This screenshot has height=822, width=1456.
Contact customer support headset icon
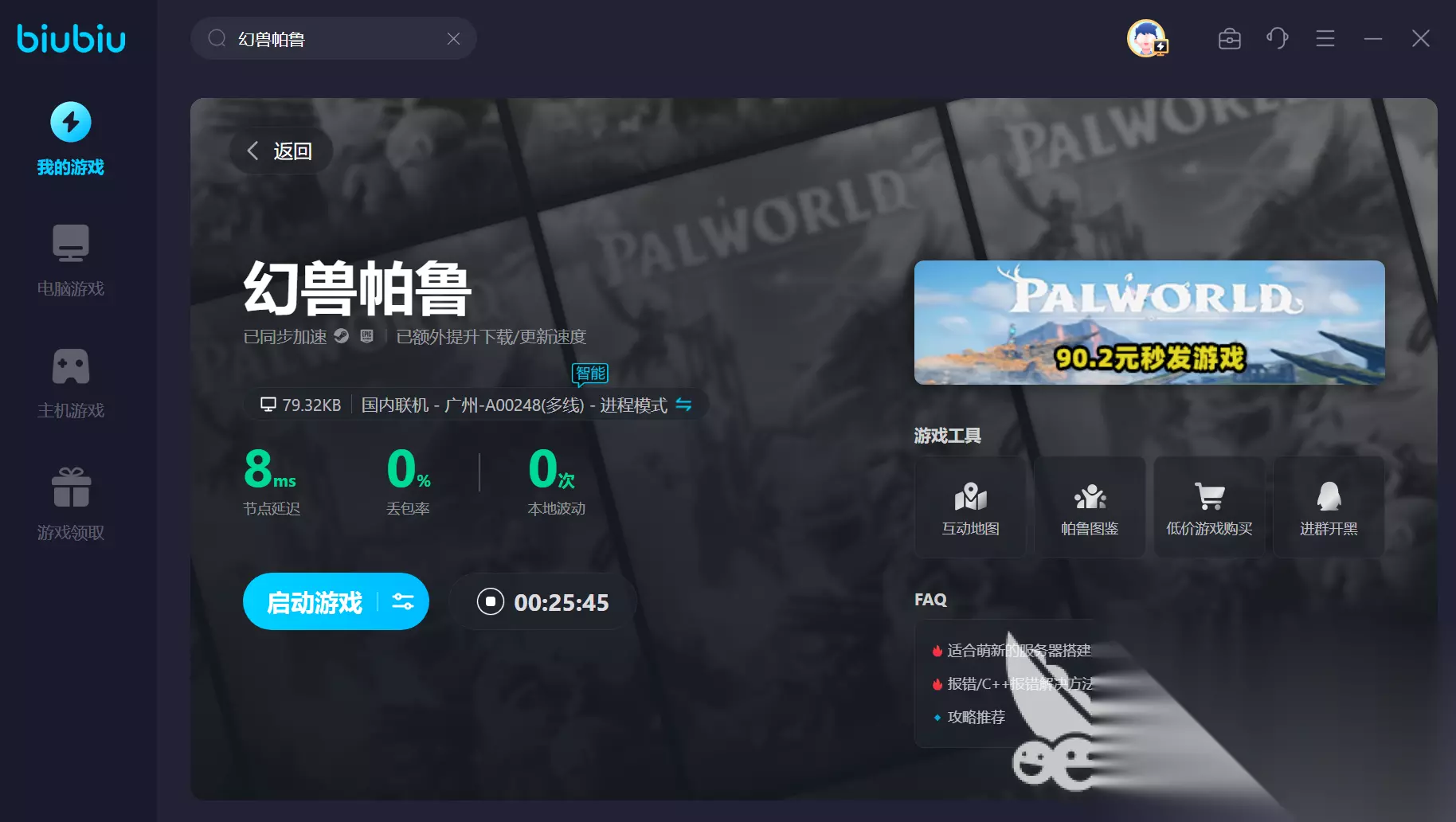[x=1278, y=38]
